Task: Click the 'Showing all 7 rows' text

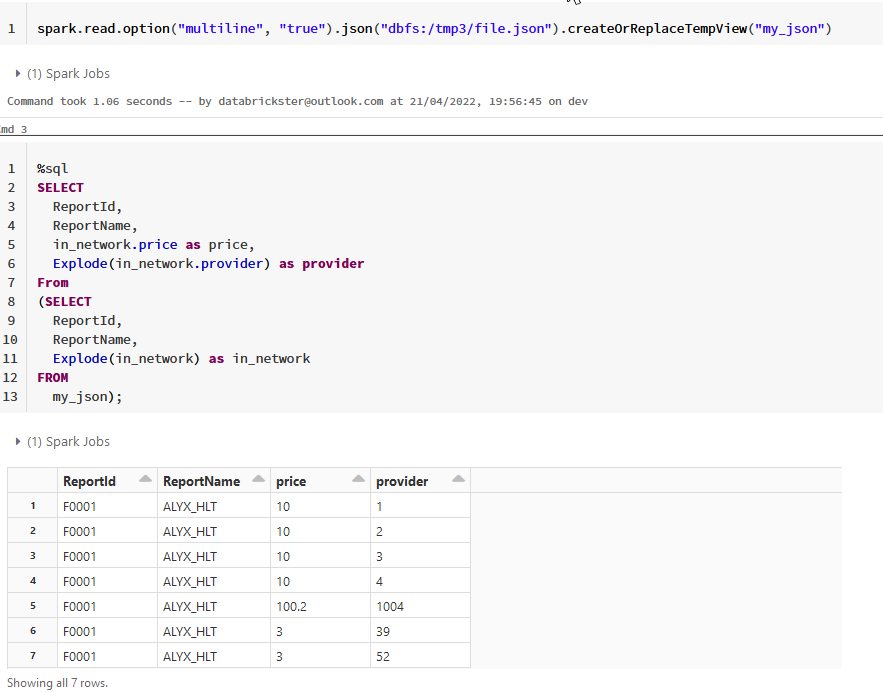Action: click(57, 683)
